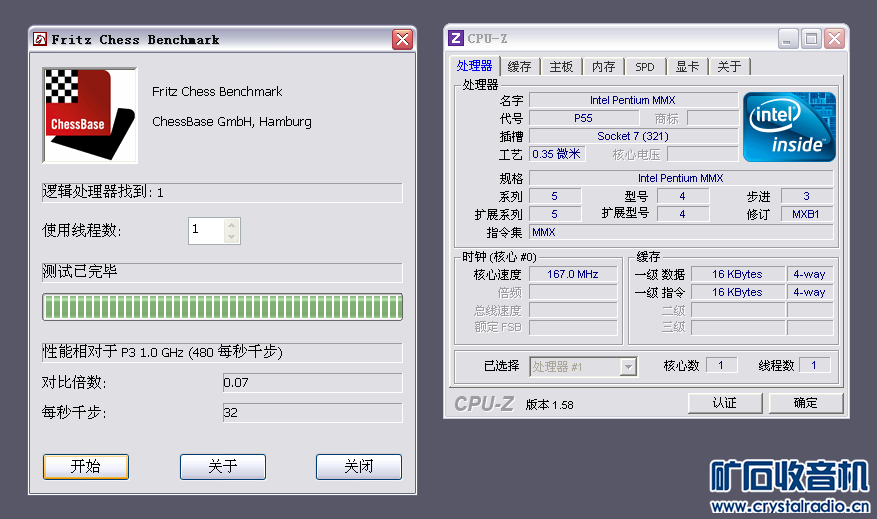Click the 确定 button in CPU-Z
Screen dimensions: 877x519
point(806,403)
